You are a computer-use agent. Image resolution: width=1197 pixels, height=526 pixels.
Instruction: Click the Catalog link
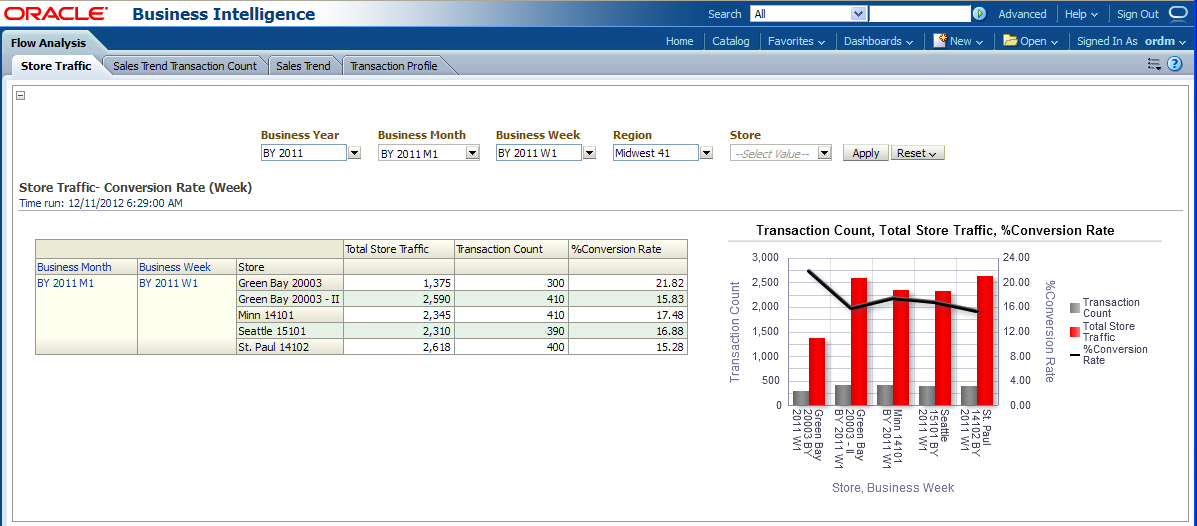[x=730, y=41]
